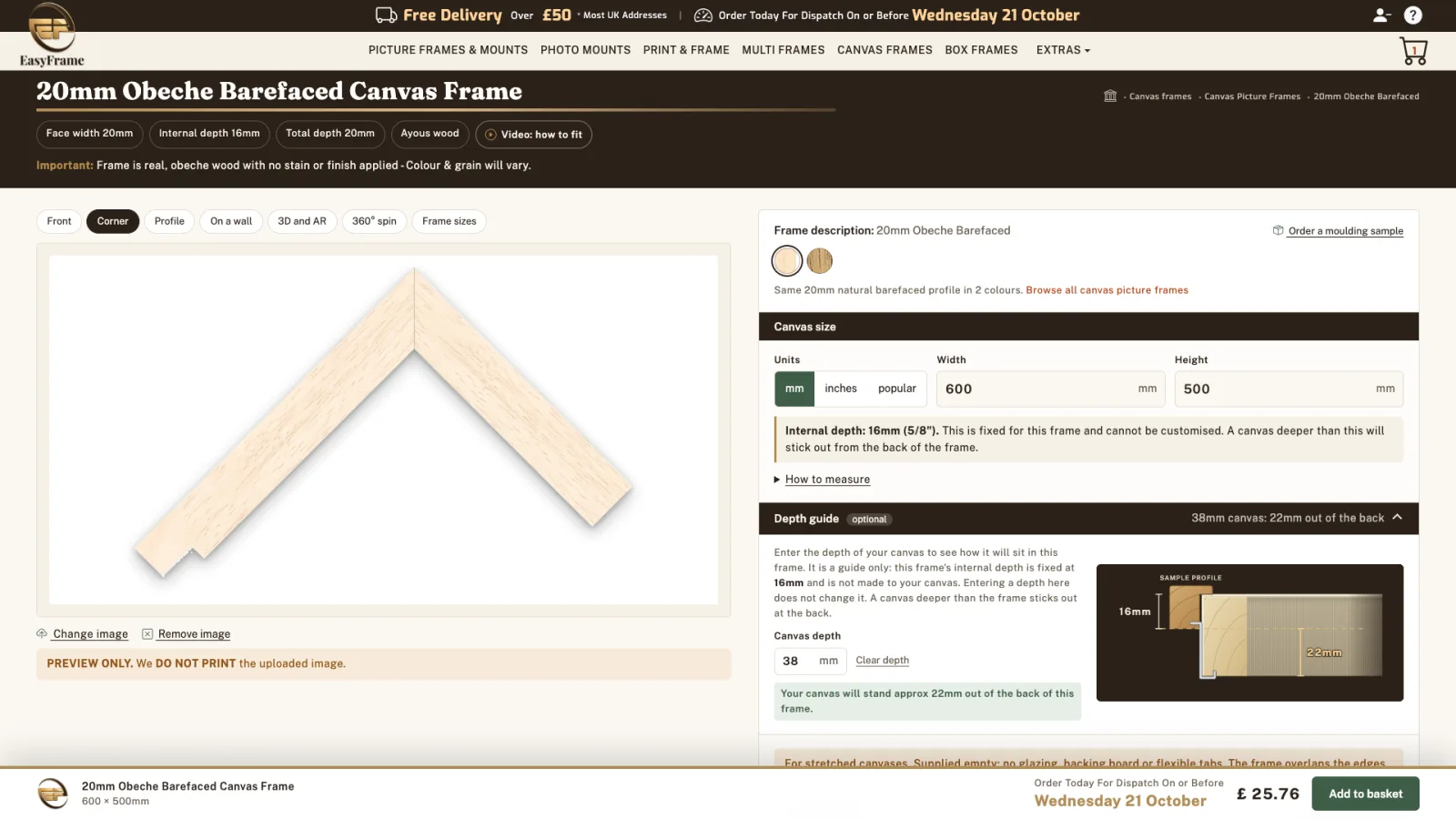Viewport: 1456px width, 819px height.
Task: Click Browse all canvas picture frames link
Action: point(1107,290)
